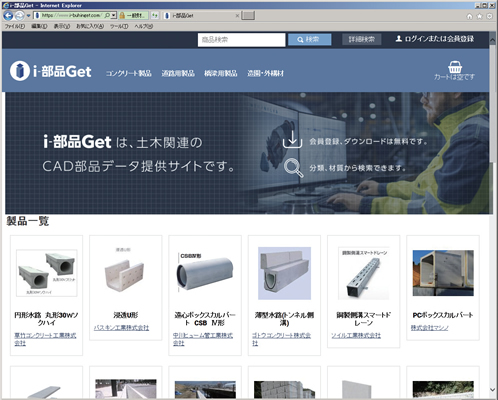Expand recent pages dropdown next to forward
Image resolution: width=498 pixels, height=400 pixels.
coord(28,16)
